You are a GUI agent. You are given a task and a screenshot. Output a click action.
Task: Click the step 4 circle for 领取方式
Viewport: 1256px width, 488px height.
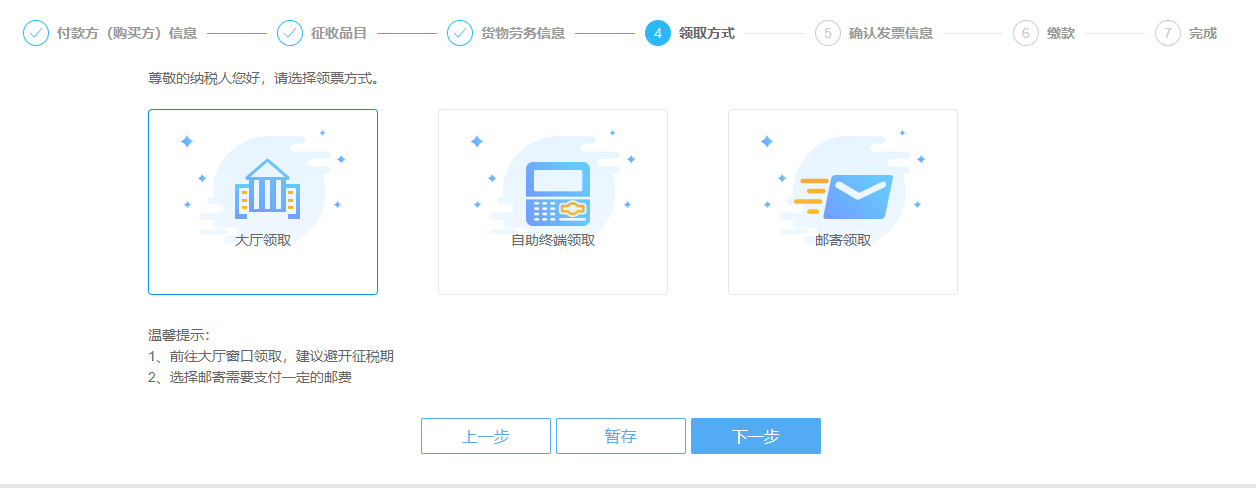[x=658, y=33]
